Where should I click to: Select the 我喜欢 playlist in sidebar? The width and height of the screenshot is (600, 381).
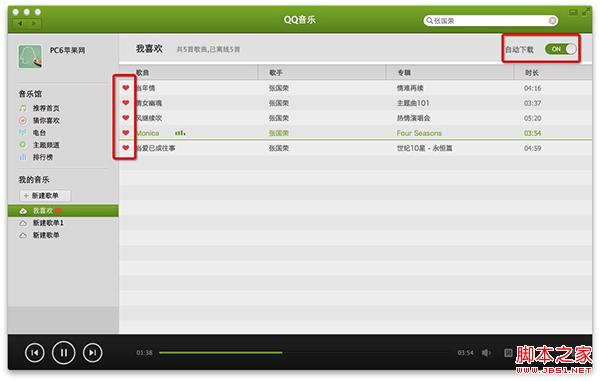tap(63, 211)
